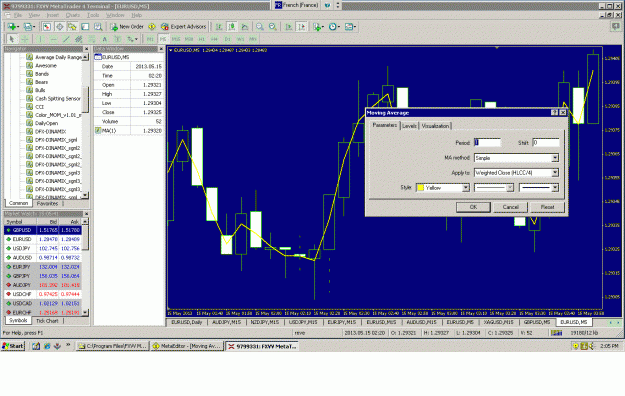Viewport: 625px width, 396px height.
Task: Switch chart to D1 timeframe
Action: (227, 39)
